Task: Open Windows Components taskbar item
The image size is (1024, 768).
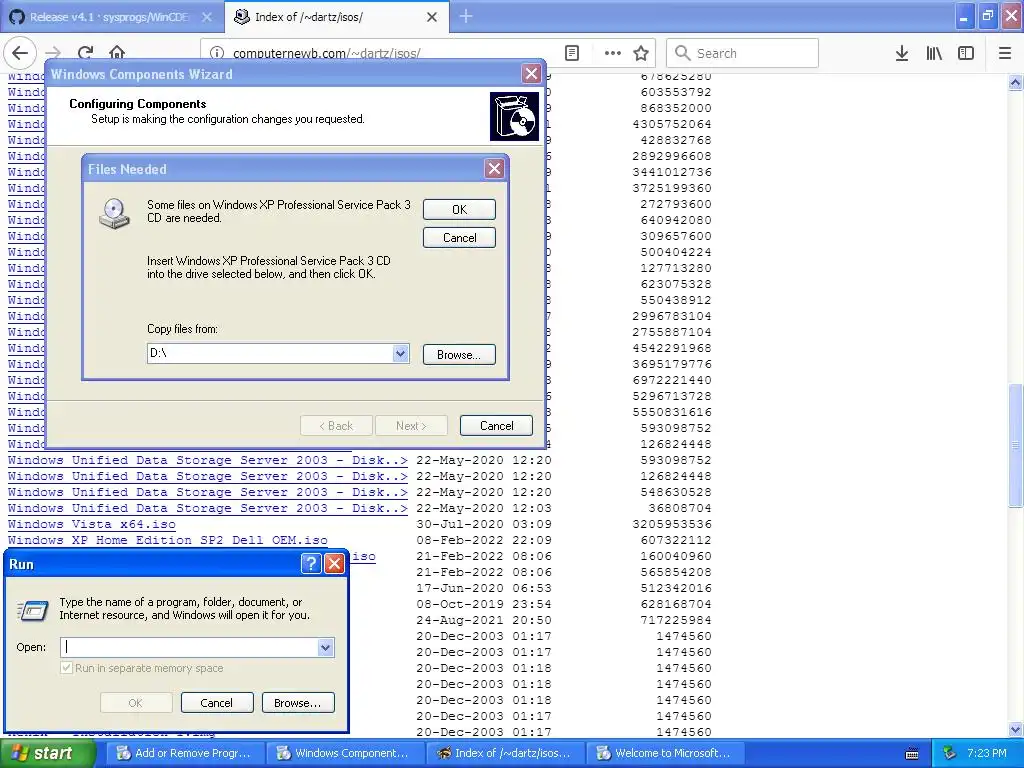Action: pos(345,753)
